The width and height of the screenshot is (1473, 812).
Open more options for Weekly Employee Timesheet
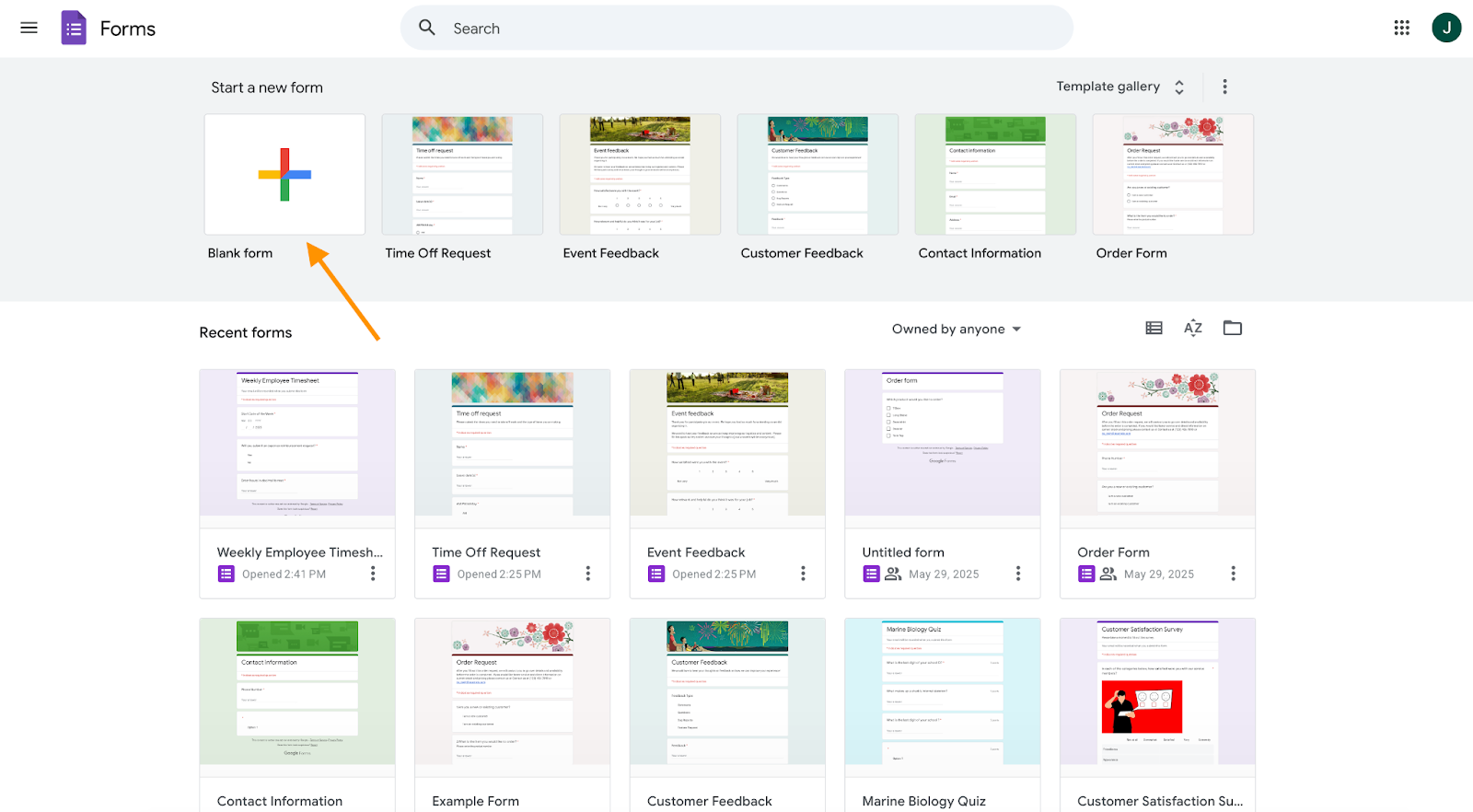(x=373, y=574)
